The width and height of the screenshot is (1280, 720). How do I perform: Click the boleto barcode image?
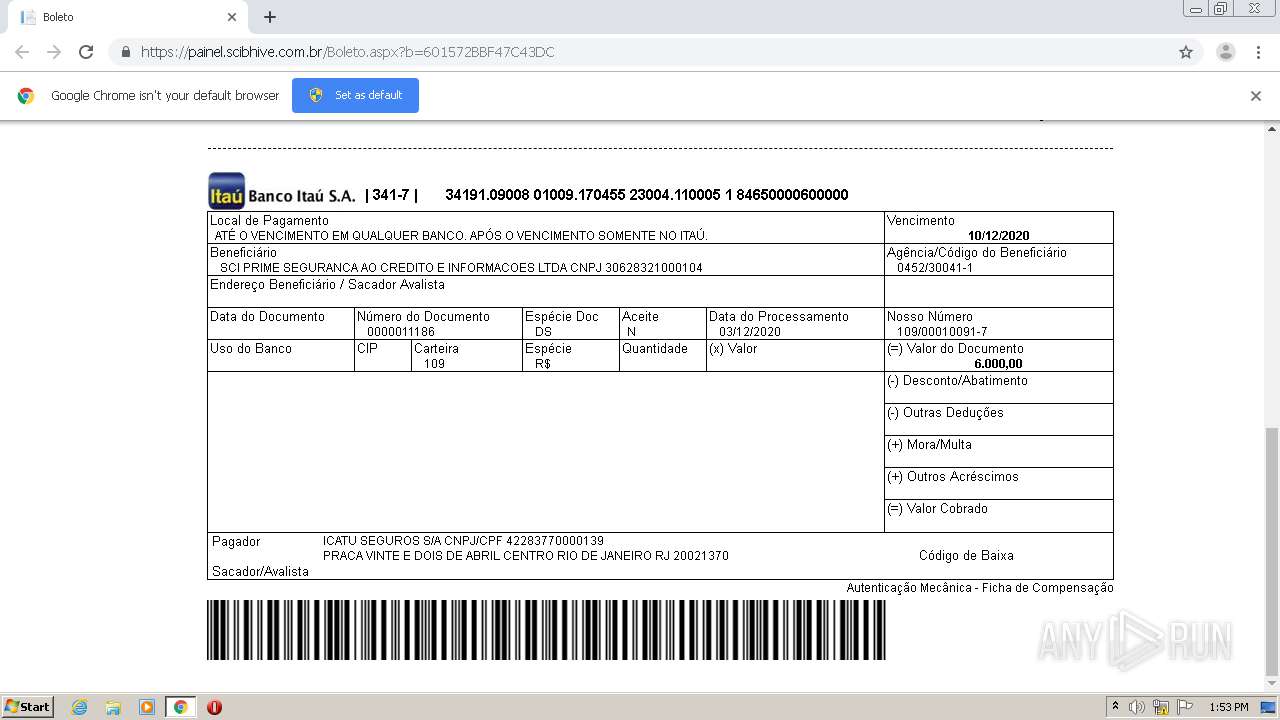click(546, 630)
